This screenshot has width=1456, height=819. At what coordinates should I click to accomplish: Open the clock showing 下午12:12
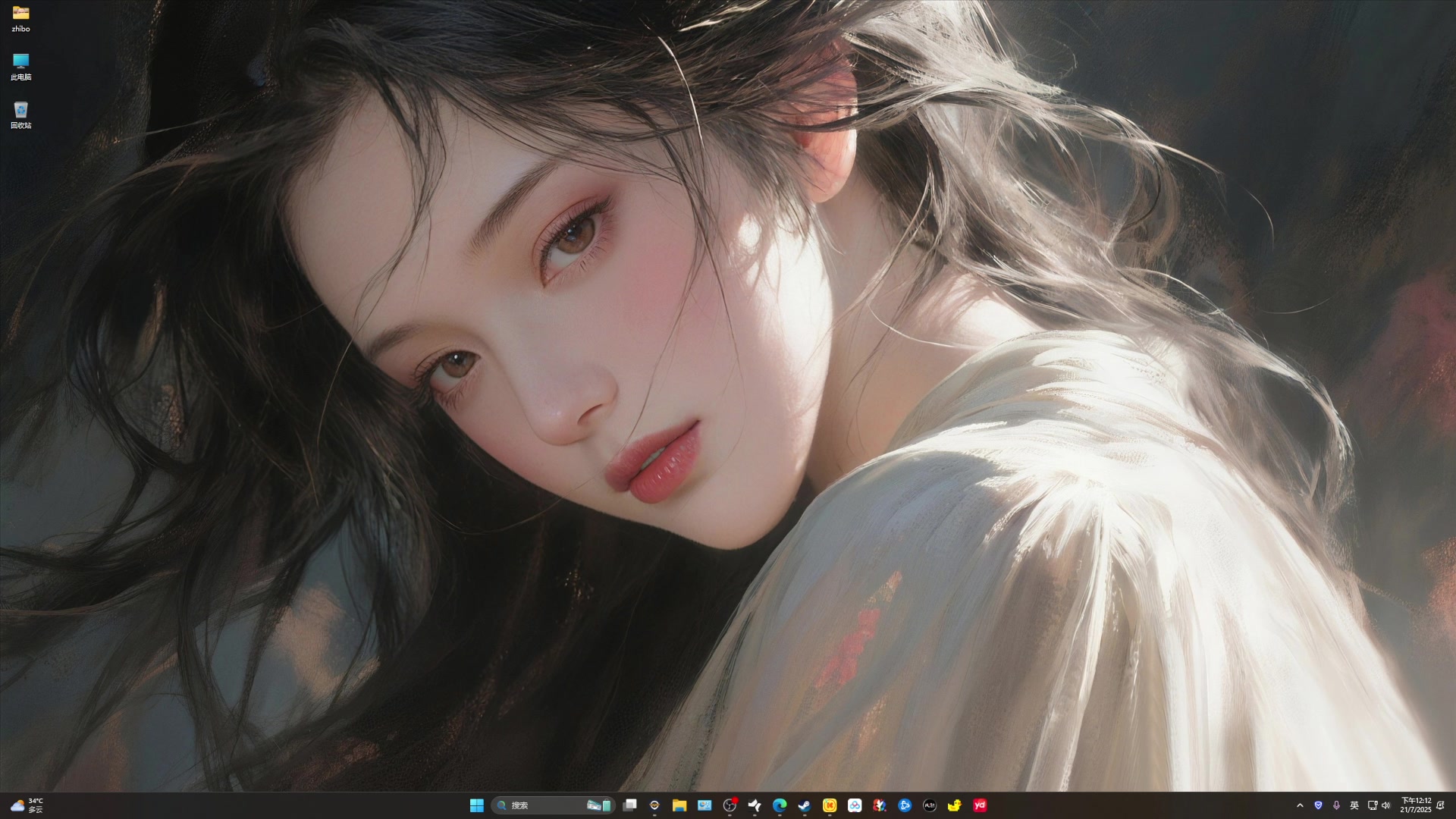click(x=1415, y=805)
